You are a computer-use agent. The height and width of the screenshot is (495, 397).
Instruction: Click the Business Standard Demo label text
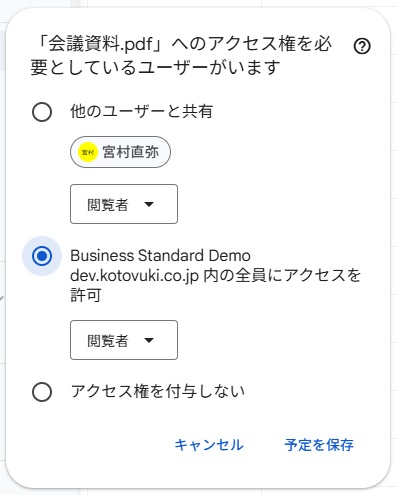pyautogui.click(x=160, y=256)
